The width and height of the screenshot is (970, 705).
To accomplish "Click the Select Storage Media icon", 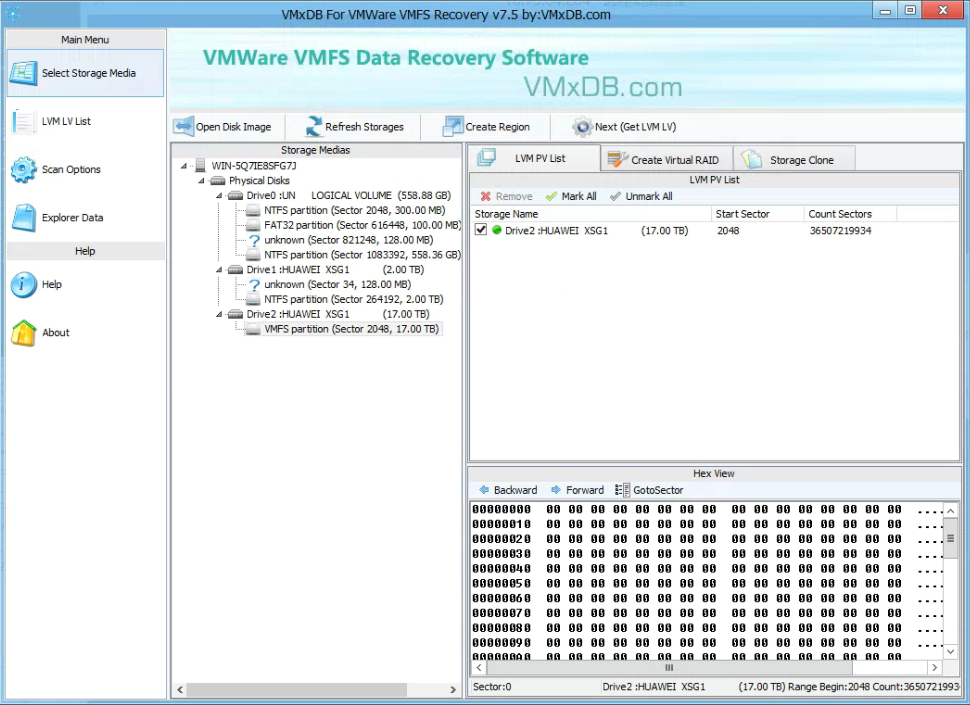I will click(23, 73).
